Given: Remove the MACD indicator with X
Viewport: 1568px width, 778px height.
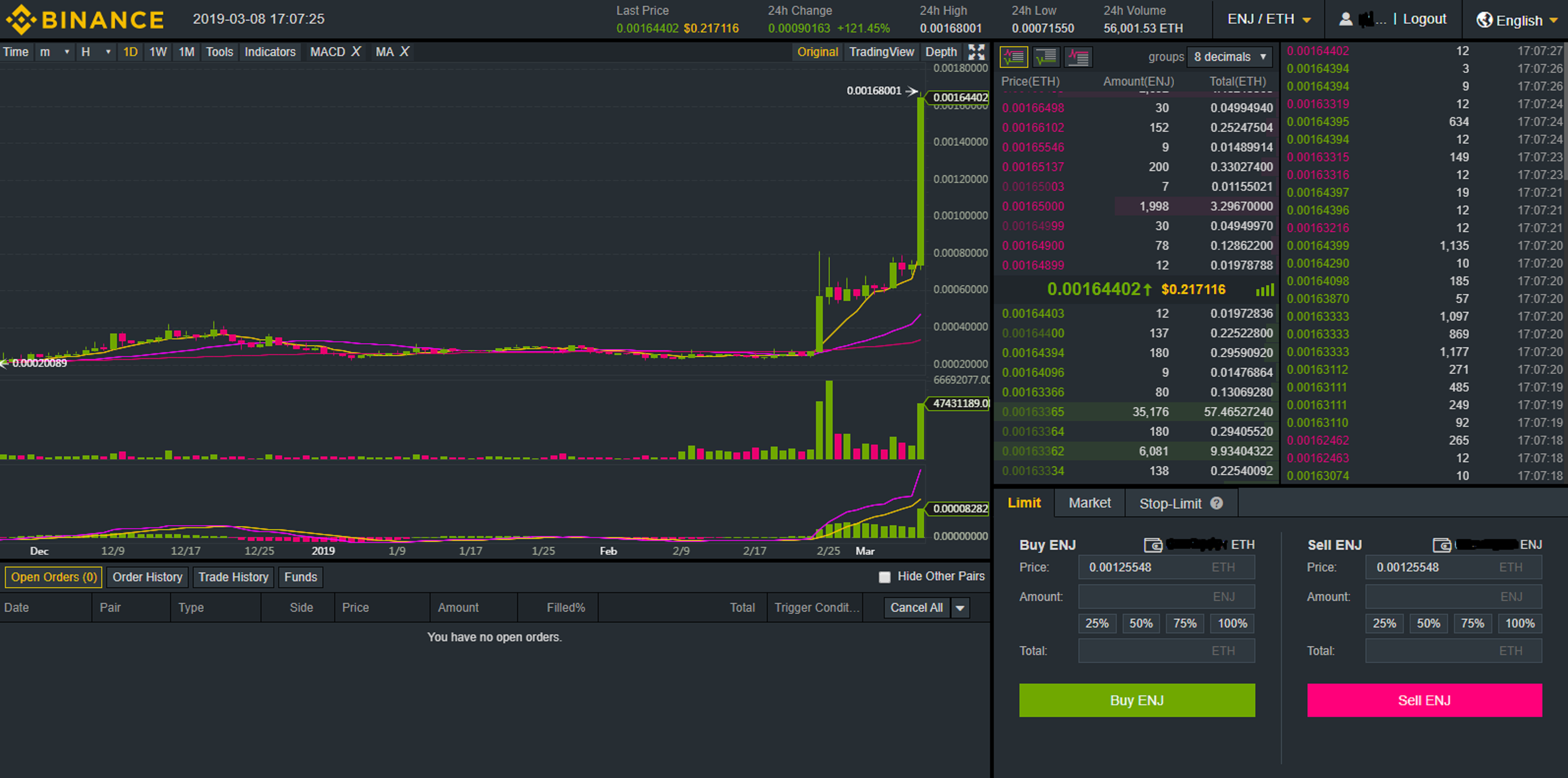Looking at the screenshot, I should [356, 52].
